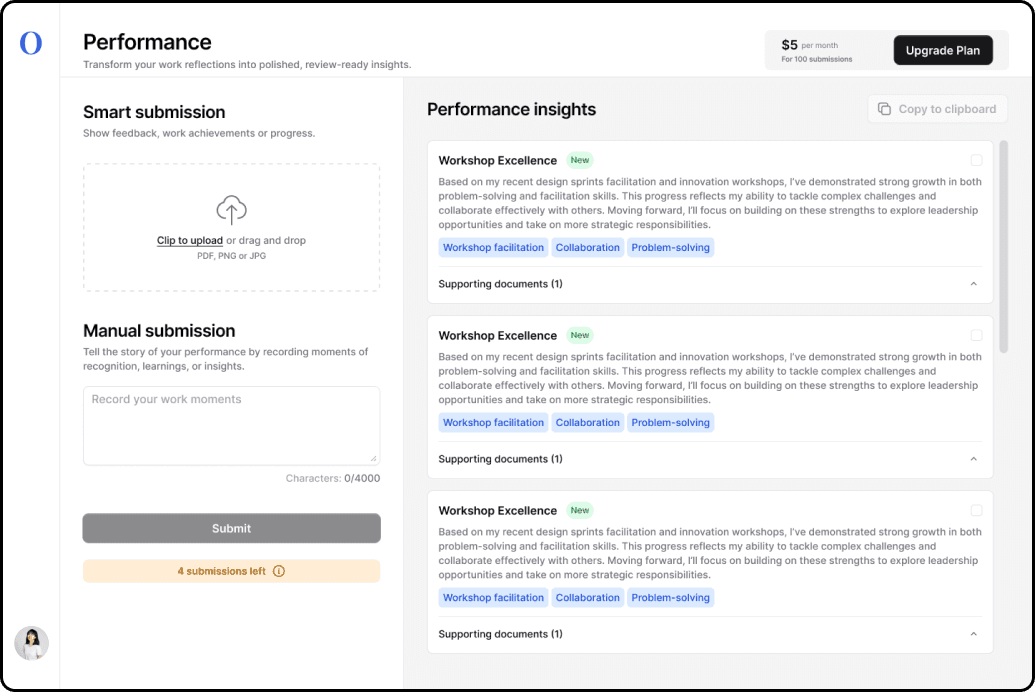Focus the 'Record your work moments' text area
This screenshot has height=692, width=1035.
(x=231, y=425)
